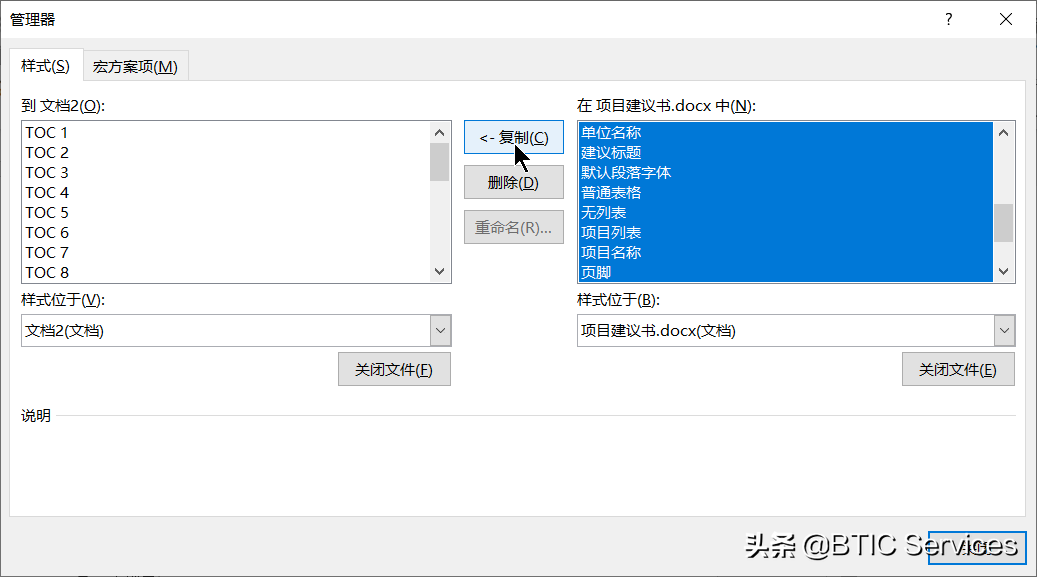Viewport: 1037px width, 577px height.
Task: Open the 文档2(文档) dropdown
Action: 440,330
